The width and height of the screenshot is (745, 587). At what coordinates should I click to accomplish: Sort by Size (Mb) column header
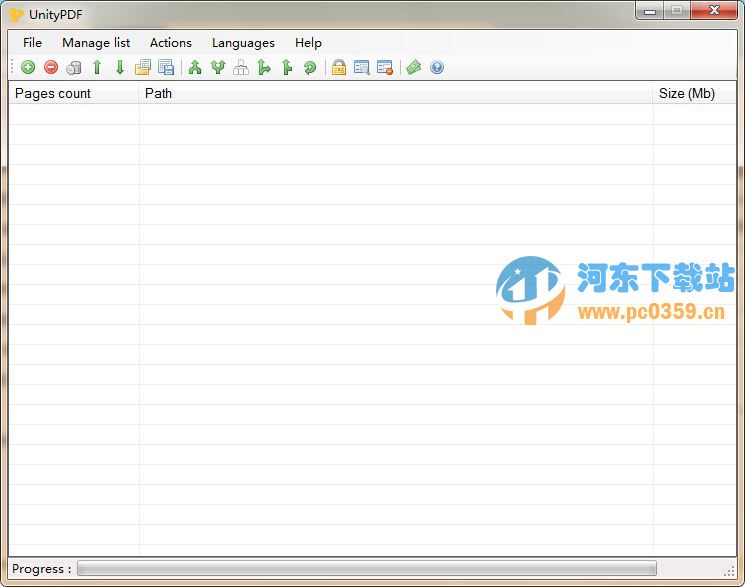pyautogui.click(x=695, y=93)
